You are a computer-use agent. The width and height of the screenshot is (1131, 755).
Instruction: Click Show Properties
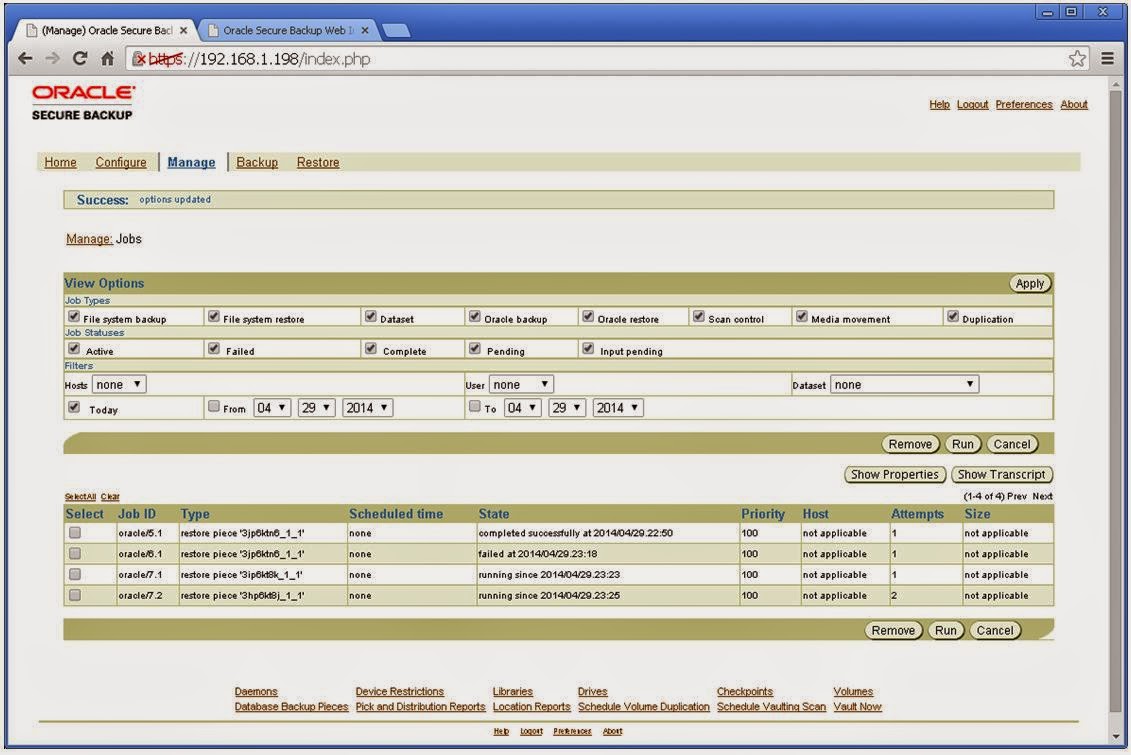tap(894, 474)
